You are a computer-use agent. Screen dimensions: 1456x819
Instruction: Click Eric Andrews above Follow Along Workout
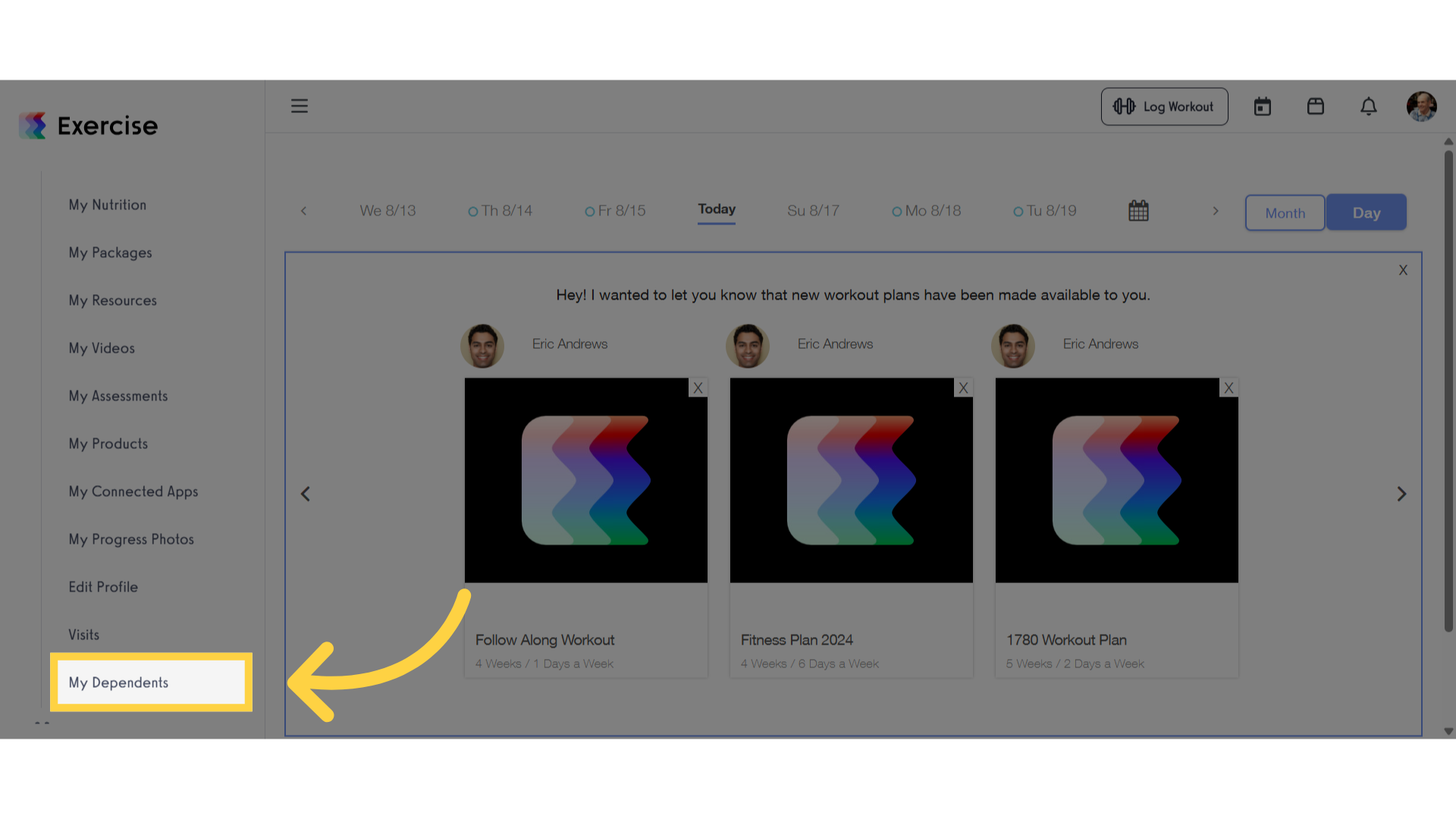pyautogui.click(x=570, y=344)
